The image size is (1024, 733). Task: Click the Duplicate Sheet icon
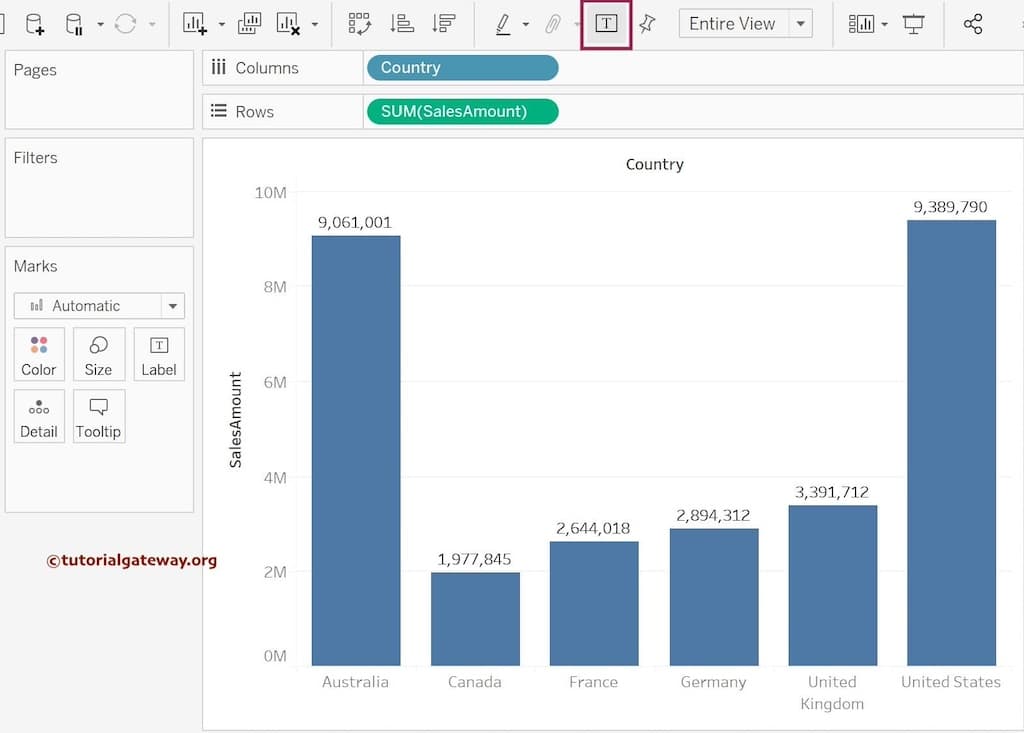click(250, 24)
